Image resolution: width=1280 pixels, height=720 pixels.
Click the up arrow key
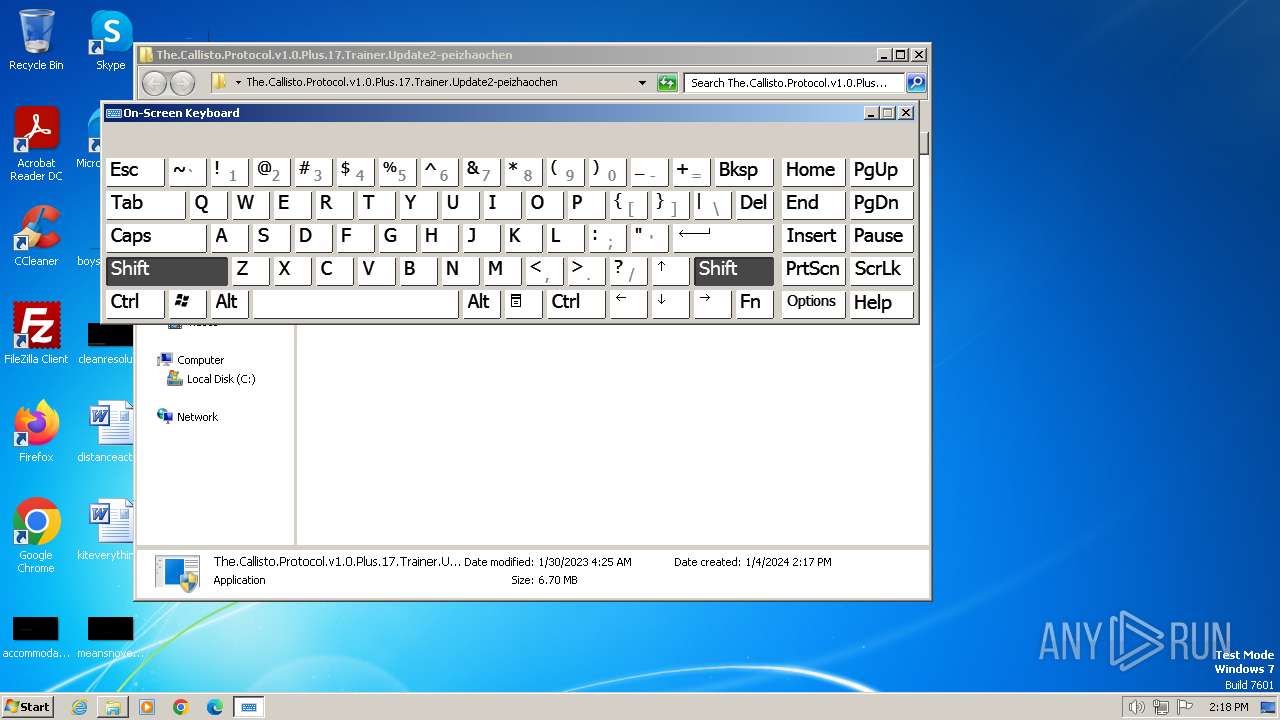(671, 269)
